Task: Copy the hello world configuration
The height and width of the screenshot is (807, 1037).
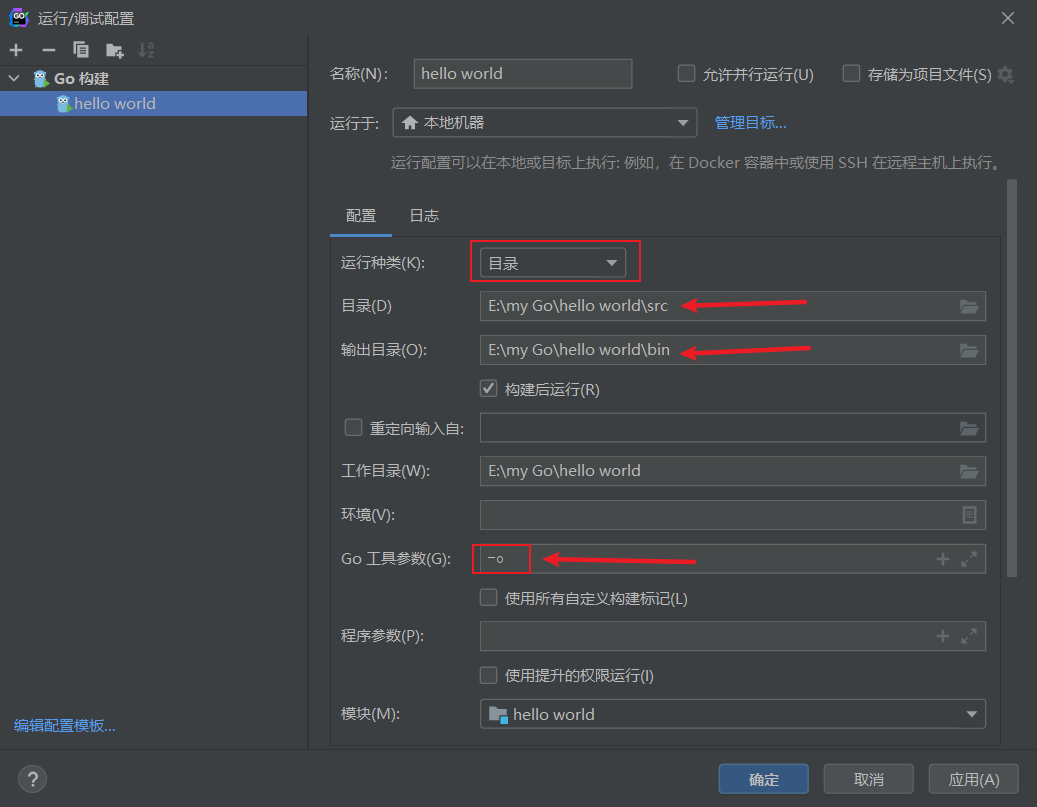Action: [x=81, y=49]
